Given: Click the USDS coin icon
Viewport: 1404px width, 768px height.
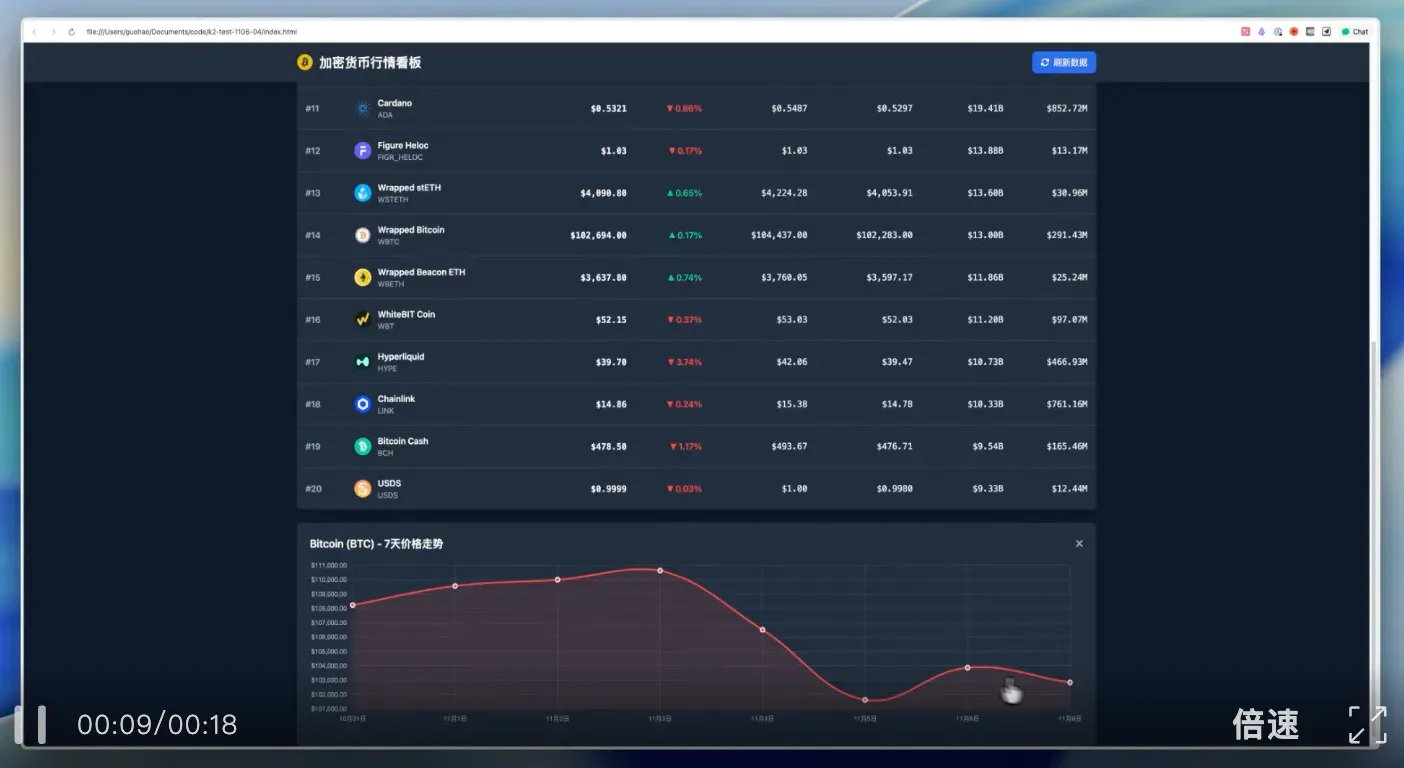Looking at the screenshot, I should (x=363, y=489).
